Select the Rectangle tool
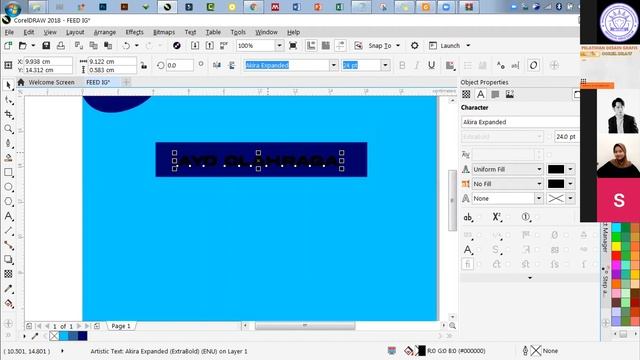 click(x=8, y=172)
